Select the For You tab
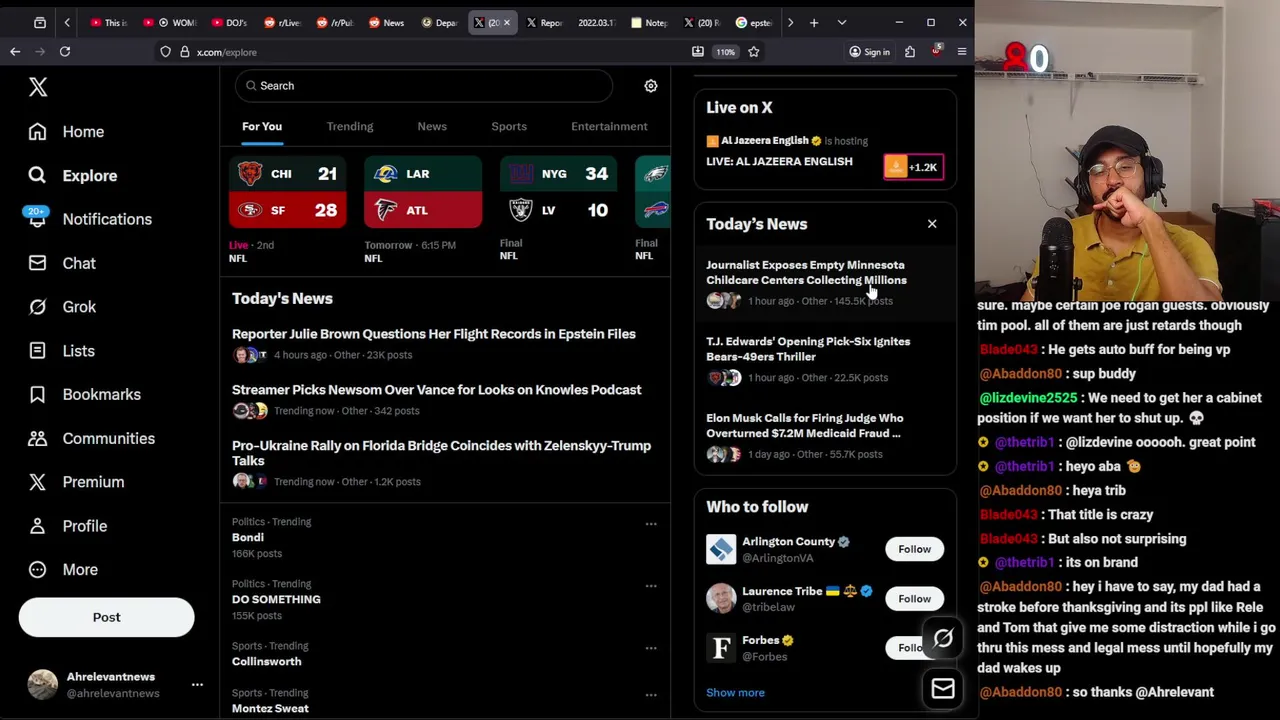The height and width of the screenshot is (720, 1280). tap(262, 127)
